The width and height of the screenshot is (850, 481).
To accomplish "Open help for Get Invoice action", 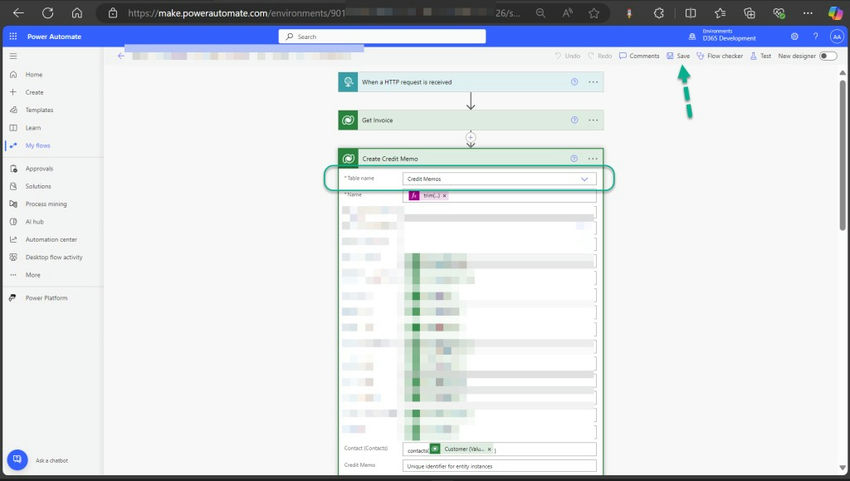I will click(574, 120).
